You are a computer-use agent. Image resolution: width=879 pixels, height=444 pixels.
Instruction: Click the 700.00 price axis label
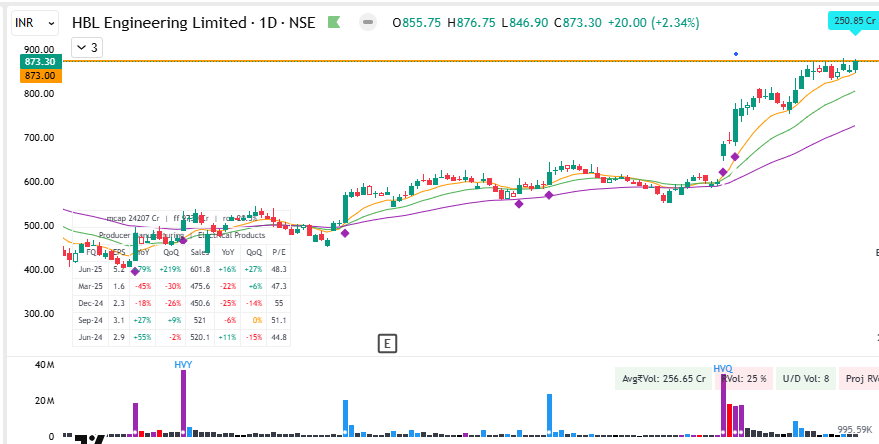(39, 137)
